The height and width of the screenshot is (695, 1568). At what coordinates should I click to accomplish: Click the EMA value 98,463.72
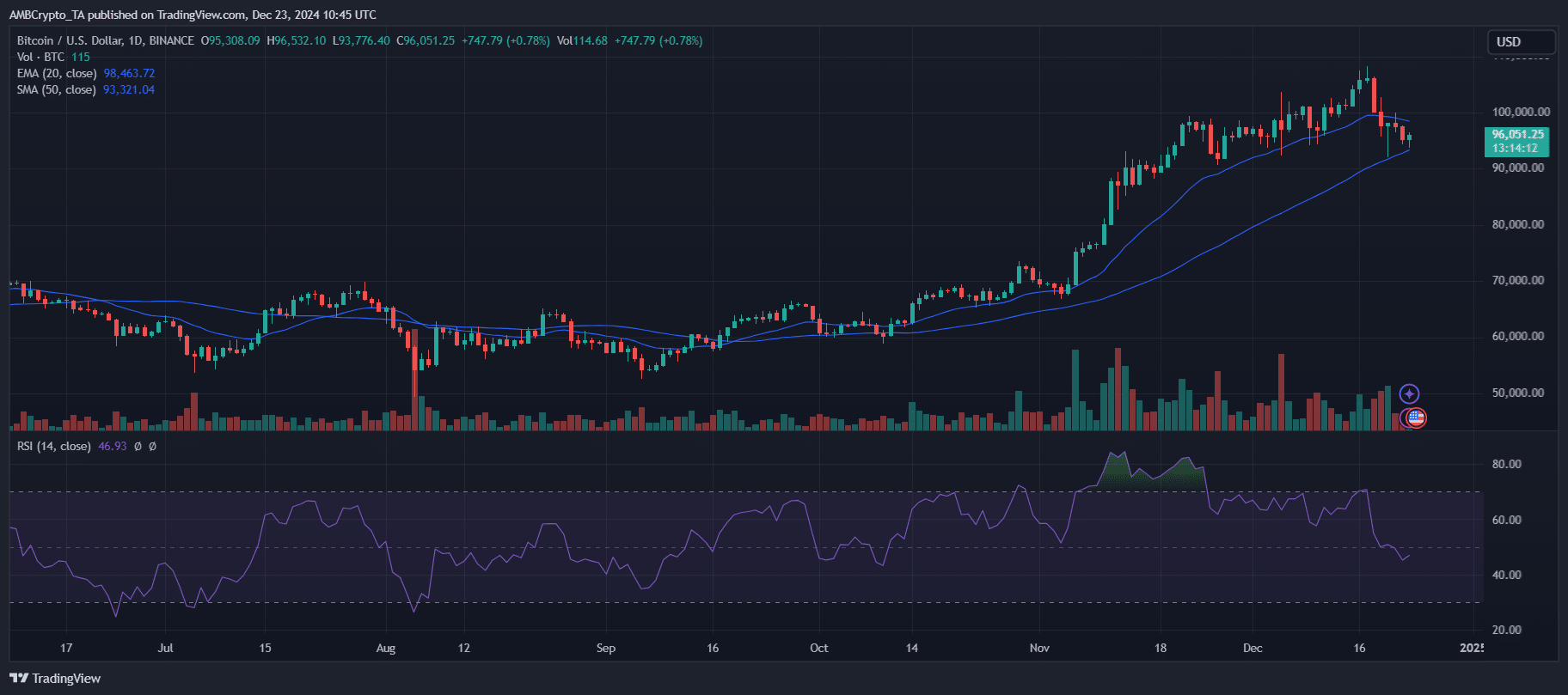(130, 74)
